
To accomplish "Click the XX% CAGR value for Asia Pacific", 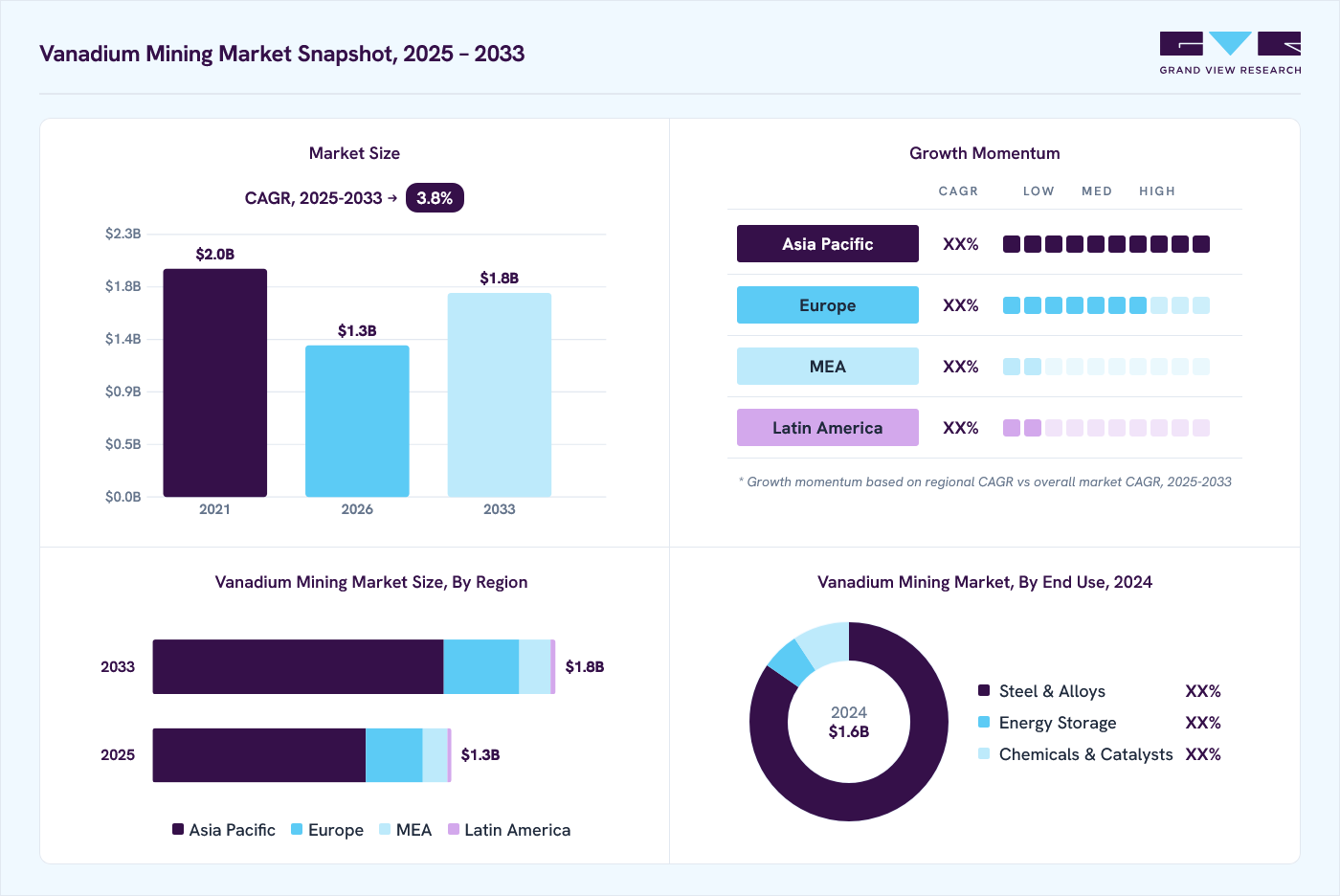I will pyautogui.click(x=961, y=244).
